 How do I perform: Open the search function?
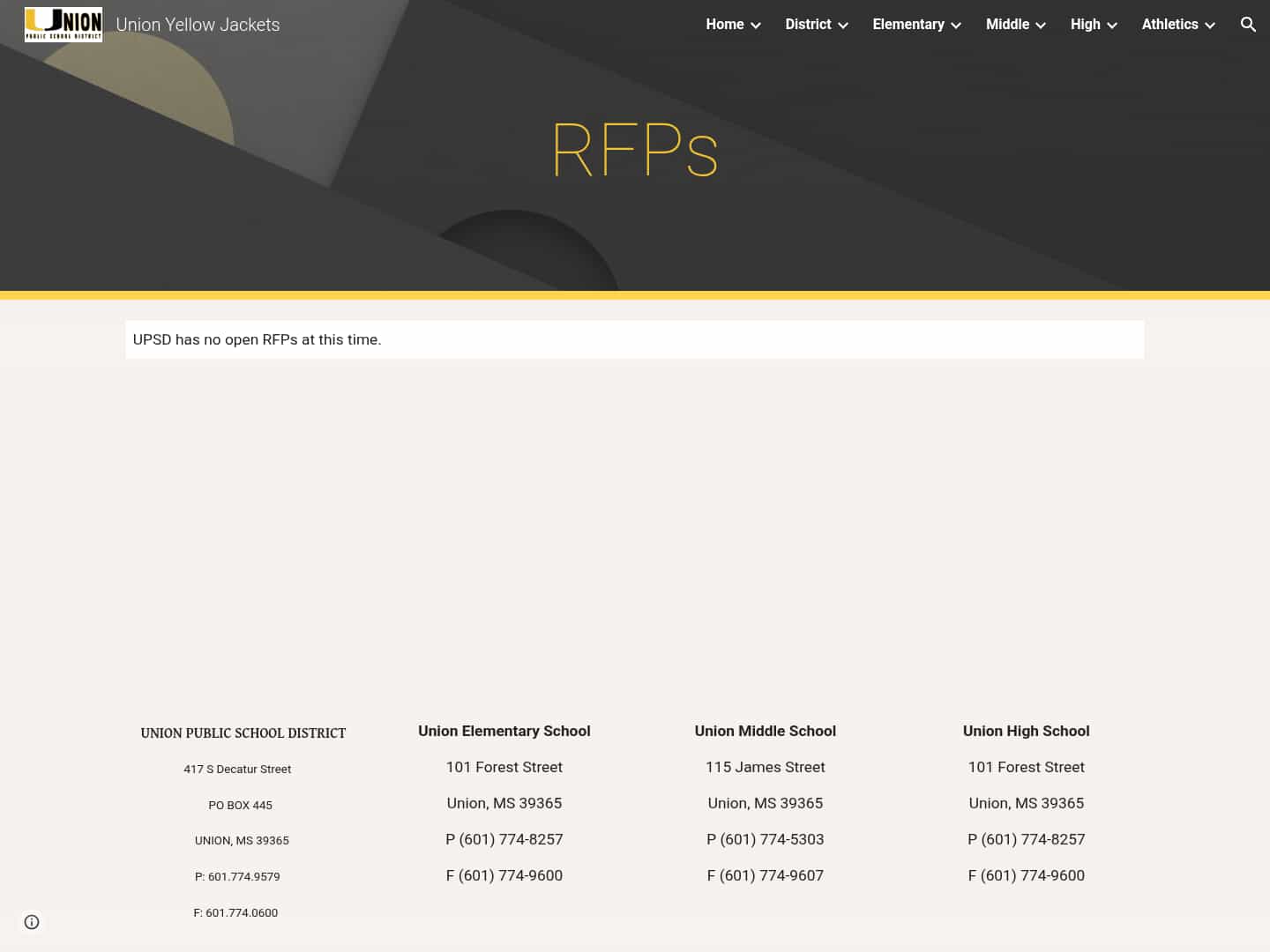click(x=1248, y=24)
